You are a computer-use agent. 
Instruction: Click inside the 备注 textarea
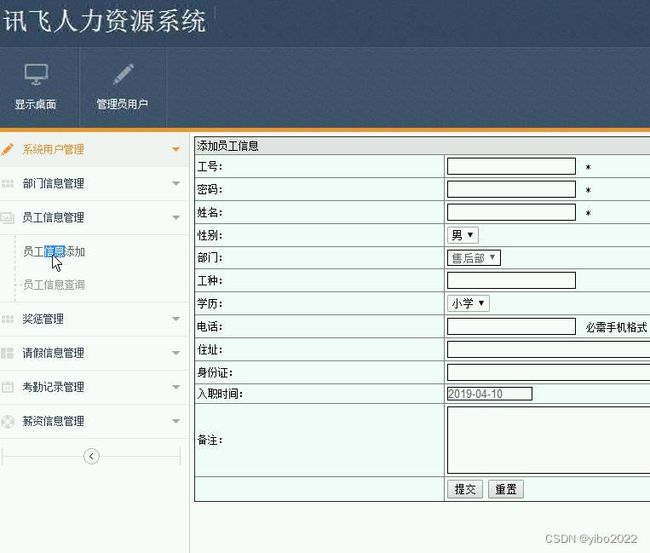coord(548,440)
